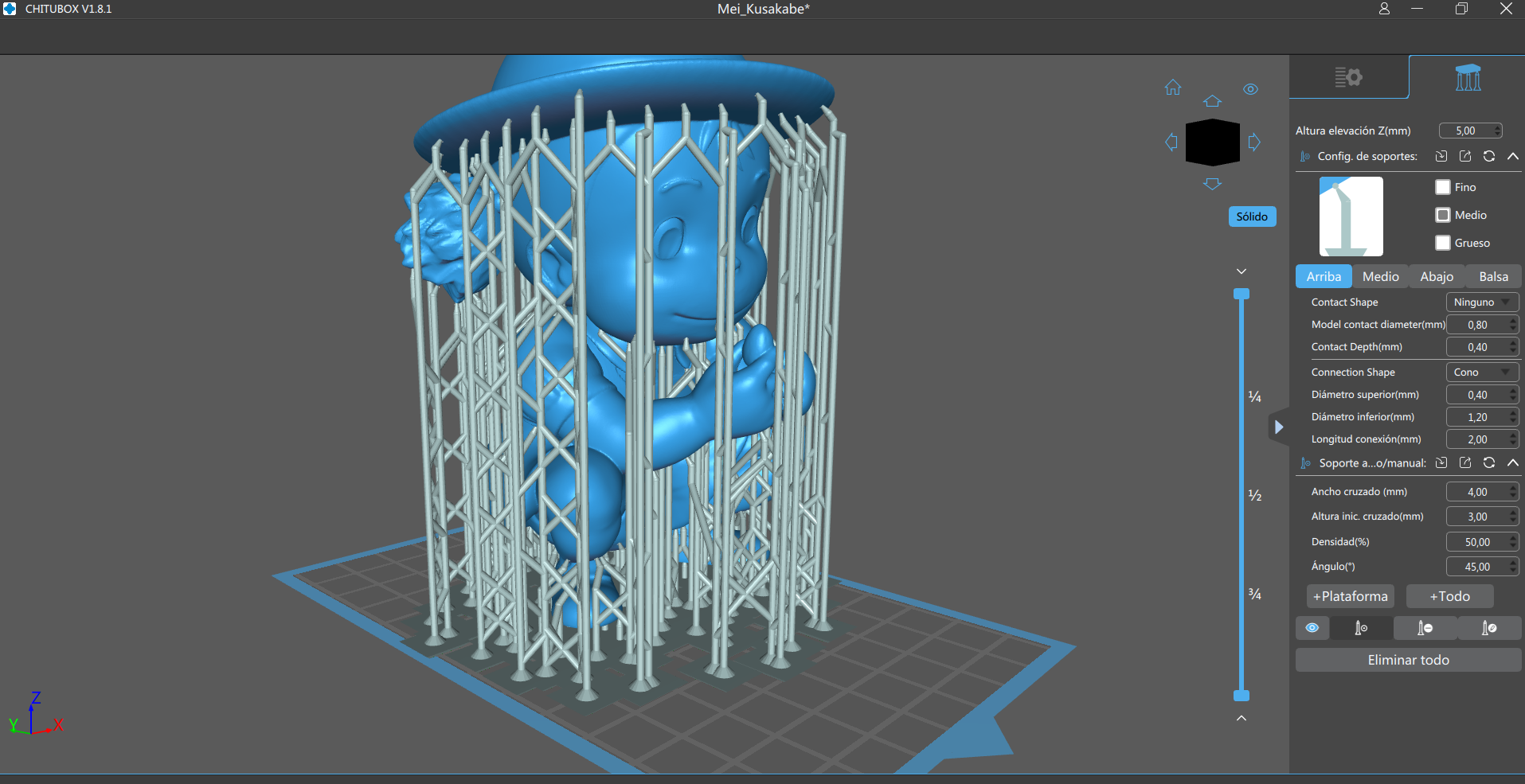1525x784 pixels.
Task: Open the user account icon in title bar
Action: (x=1384, y=9)
